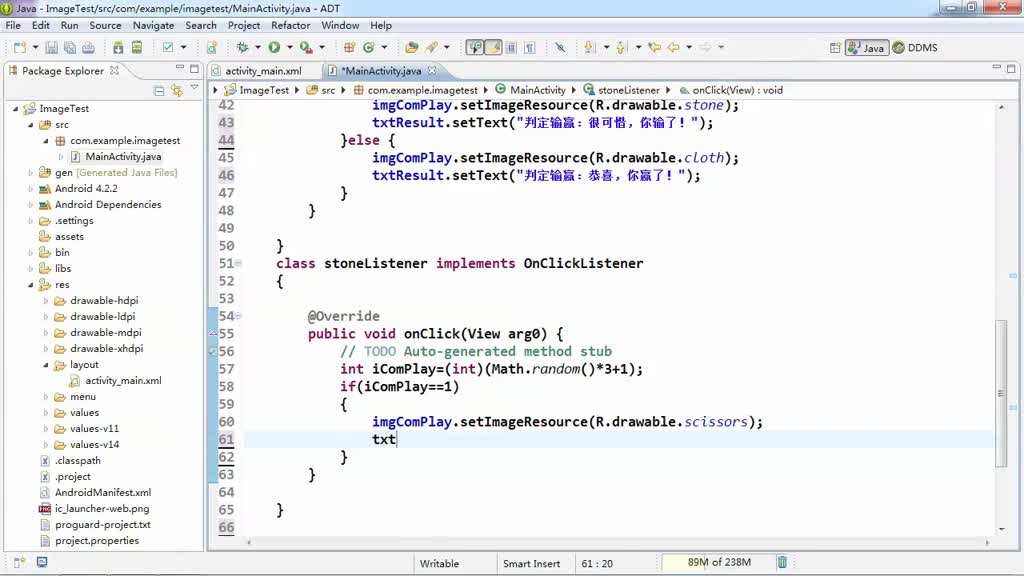Click the Back navigation arrow icon
The height and width of the screenshot is (576, 1024).
pyautogui.click(x=673, y=48)
